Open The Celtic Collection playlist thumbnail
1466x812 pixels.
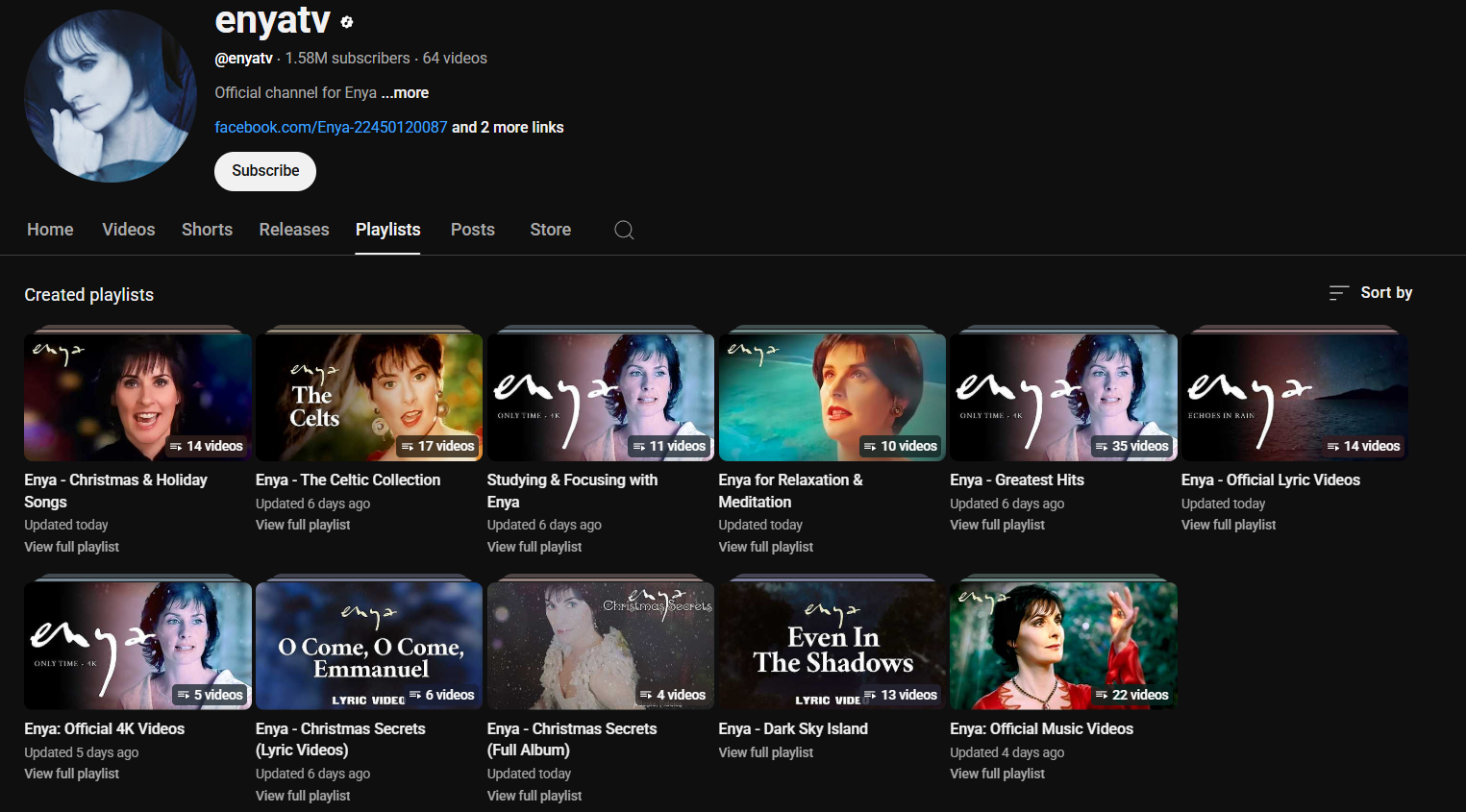(369, 397)
